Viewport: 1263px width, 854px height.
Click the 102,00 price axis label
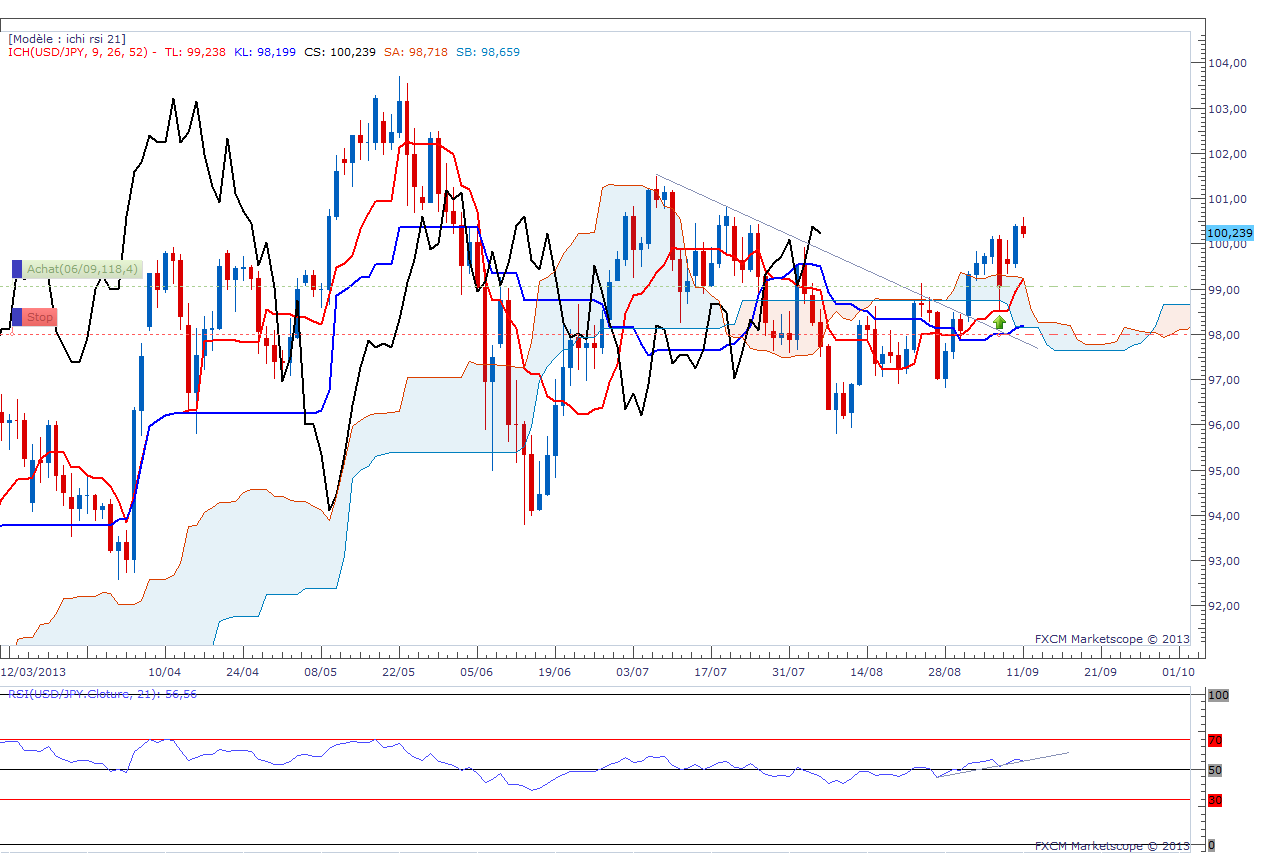click(1229, 154)
